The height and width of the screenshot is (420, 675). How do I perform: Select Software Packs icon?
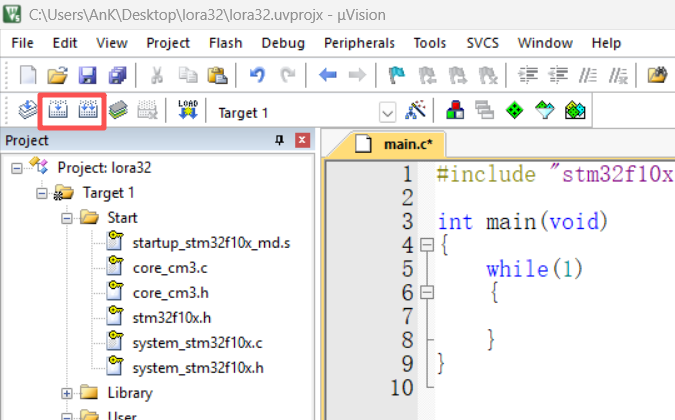click(x=545, y=110)
